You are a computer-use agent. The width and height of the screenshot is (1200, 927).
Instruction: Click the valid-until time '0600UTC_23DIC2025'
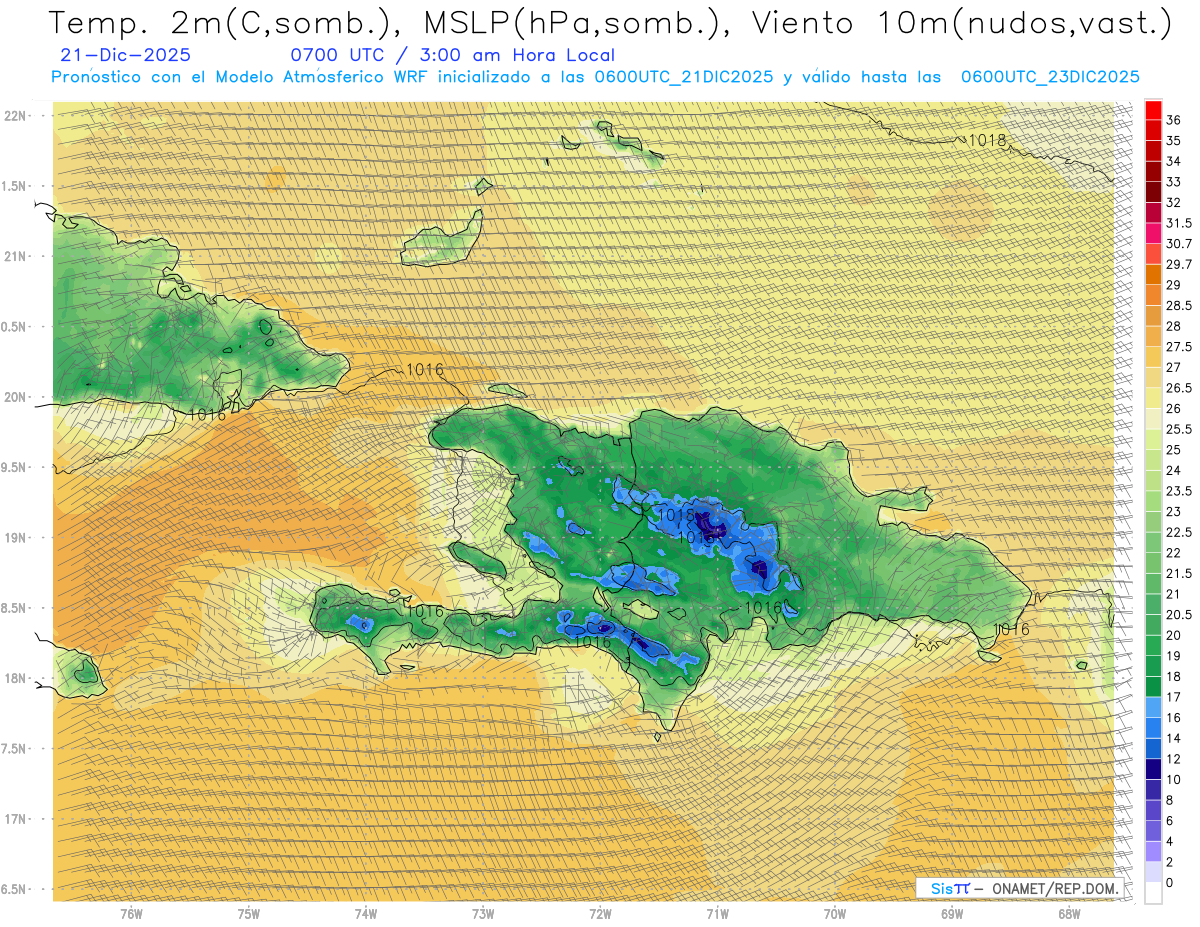coord(1050,77)
